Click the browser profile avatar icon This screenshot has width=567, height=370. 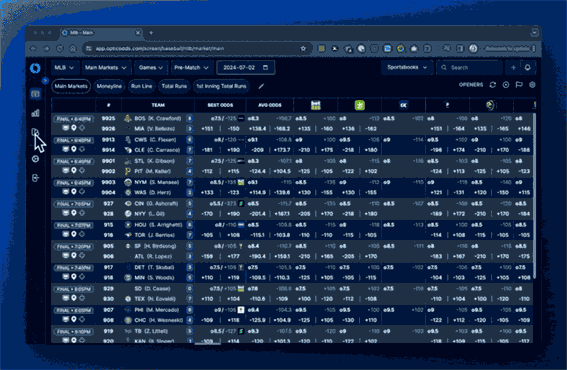point(473,48)
